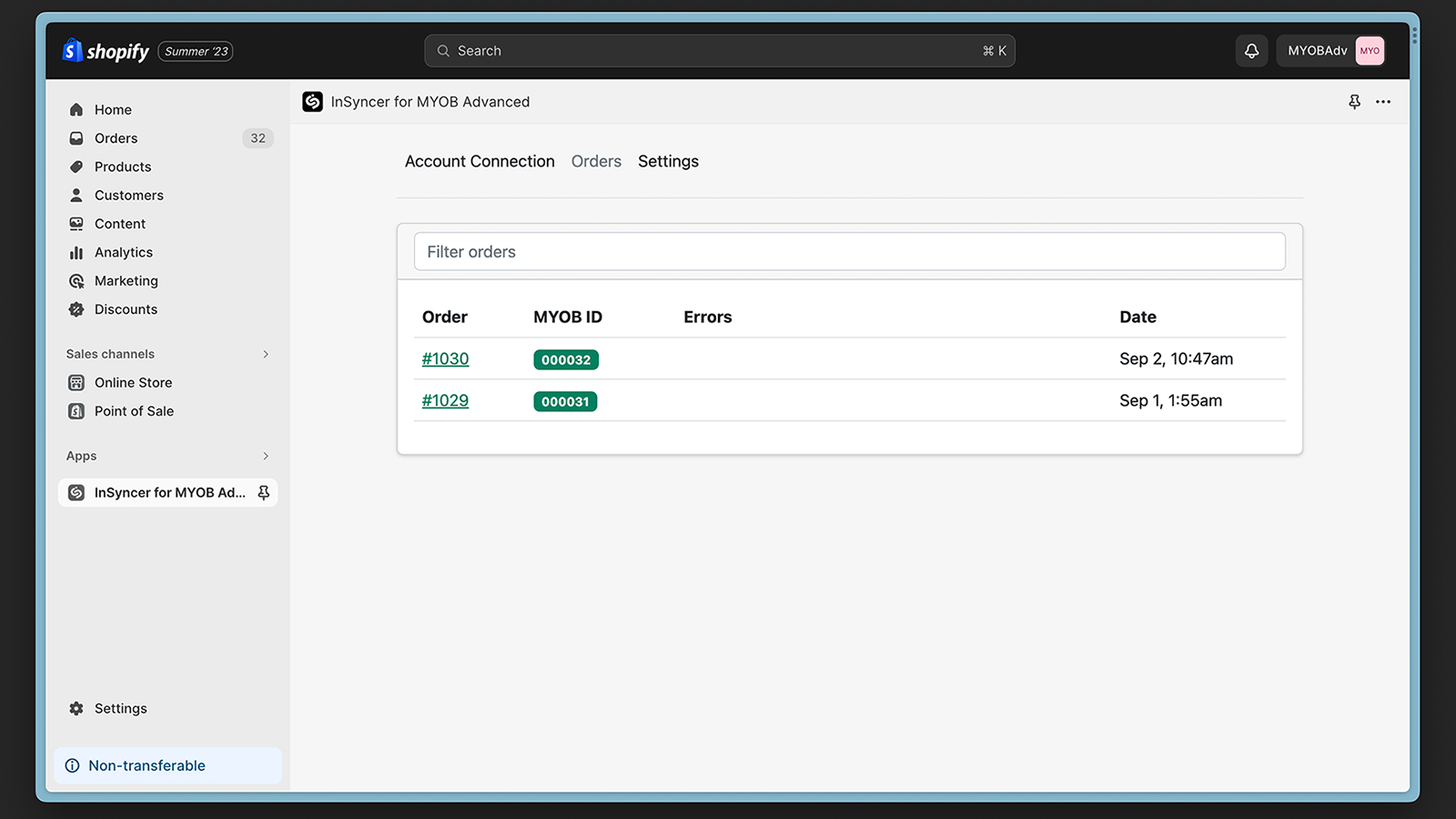1456x819 pixels.
Task: Click the InSyncer app logo in title bar
Action: [313, 102]
